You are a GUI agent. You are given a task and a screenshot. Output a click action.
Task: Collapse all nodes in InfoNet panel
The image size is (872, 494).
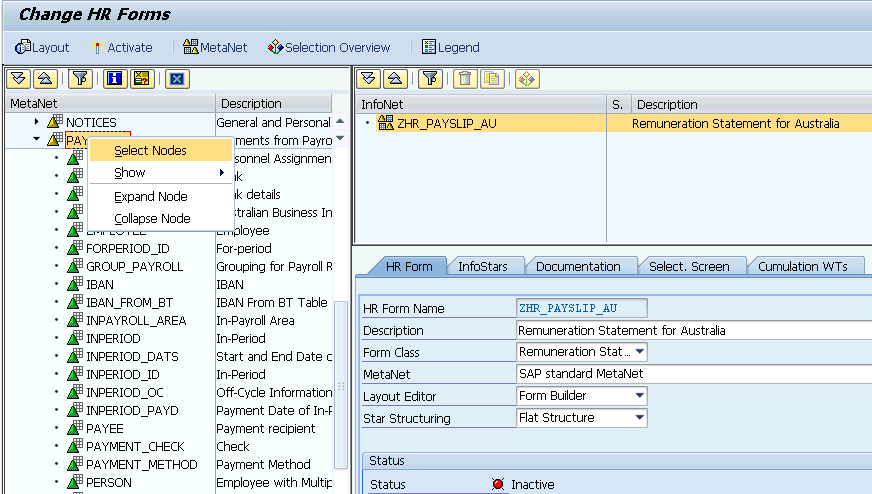[395, 79]
